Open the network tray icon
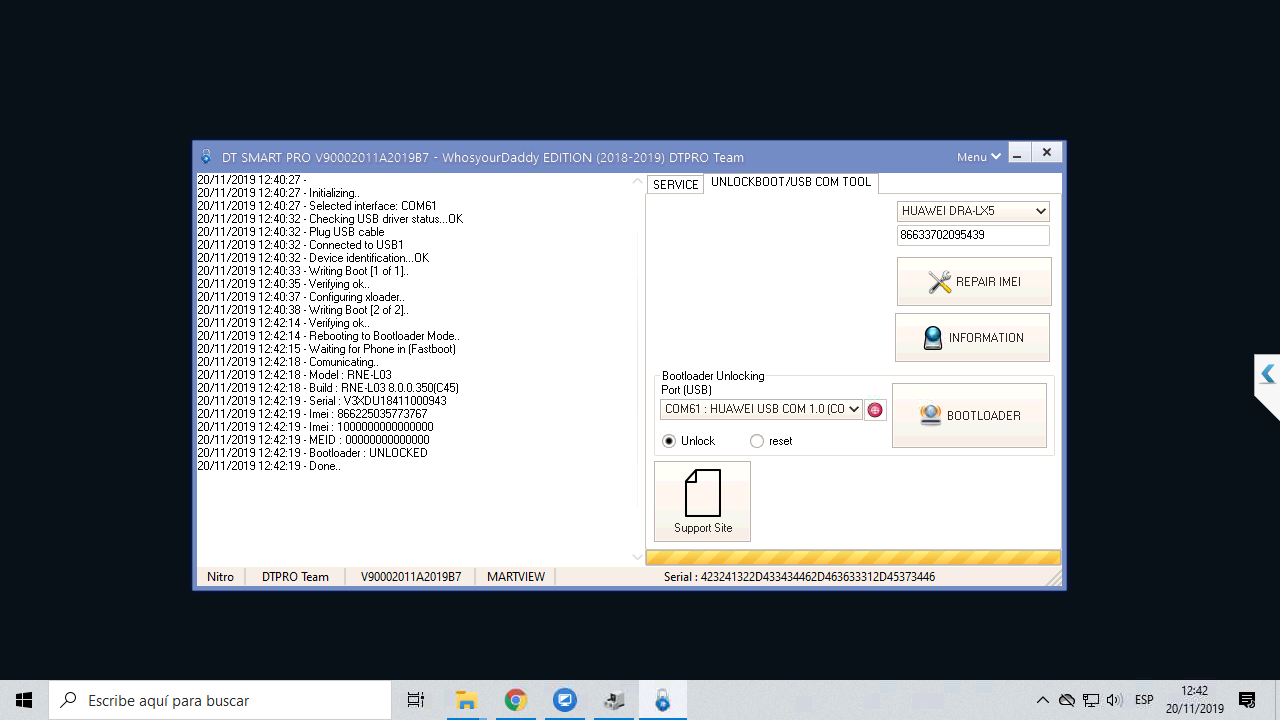Image resolution: width=1280 pixels, height=720 pixels. tap(1091, 700)
